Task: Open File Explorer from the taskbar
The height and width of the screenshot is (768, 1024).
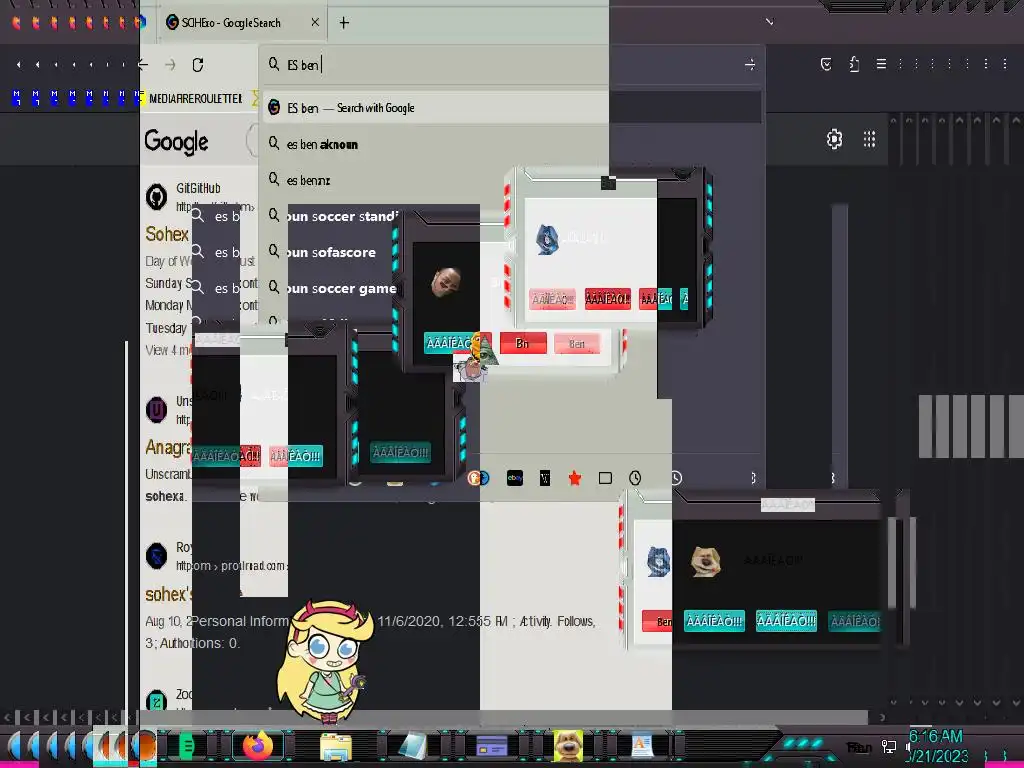Action: (x=336, y=746)
